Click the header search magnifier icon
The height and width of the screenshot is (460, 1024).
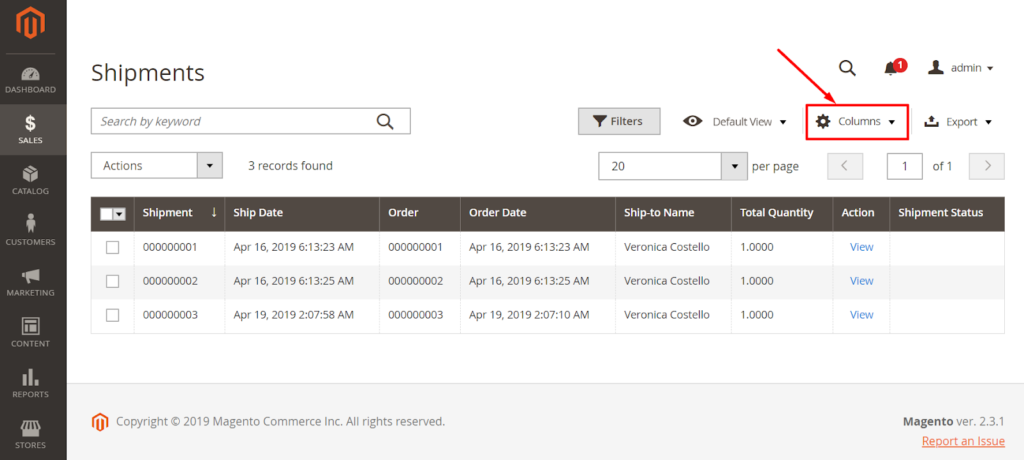(x=847, y=68)
